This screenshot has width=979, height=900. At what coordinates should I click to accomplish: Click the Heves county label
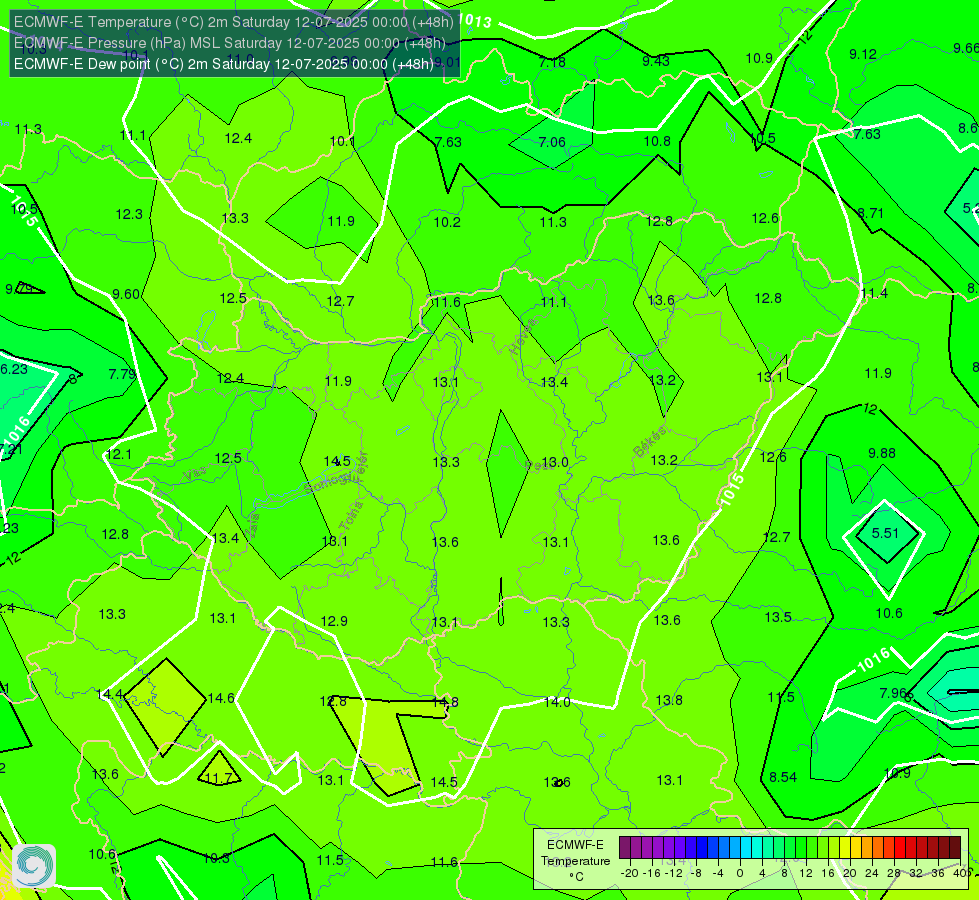point(523,336)
